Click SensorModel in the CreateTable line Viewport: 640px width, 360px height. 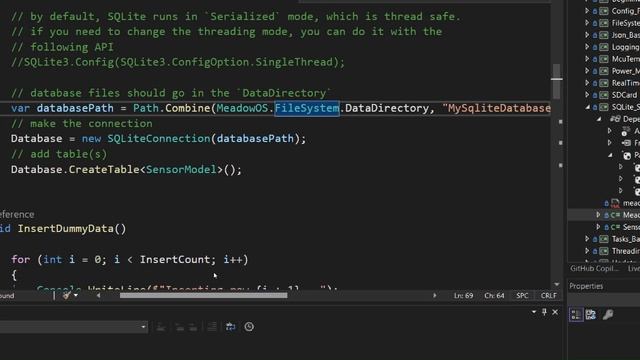pyautogui.click(x=181, y=169)
